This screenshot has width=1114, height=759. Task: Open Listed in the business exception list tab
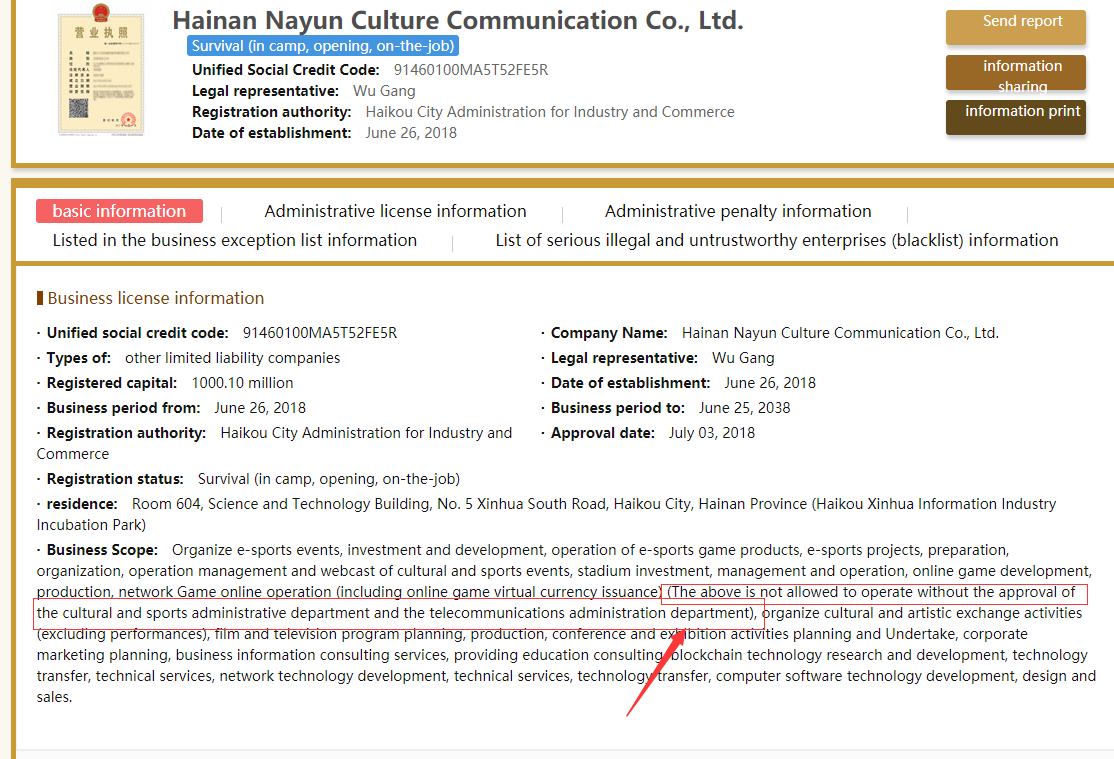coord(234,240)
